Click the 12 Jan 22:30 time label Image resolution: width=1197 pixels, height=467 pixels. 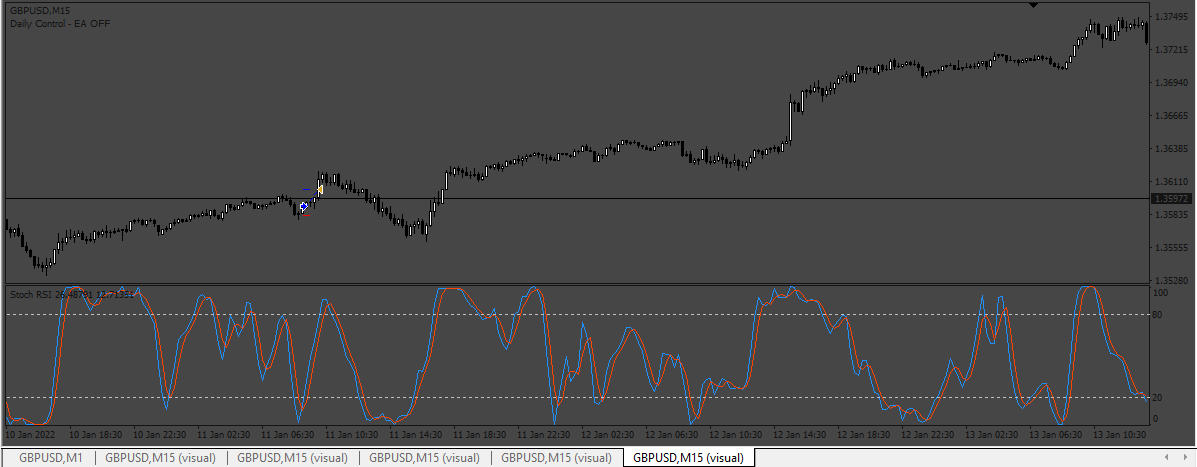[x=930, y=434]
